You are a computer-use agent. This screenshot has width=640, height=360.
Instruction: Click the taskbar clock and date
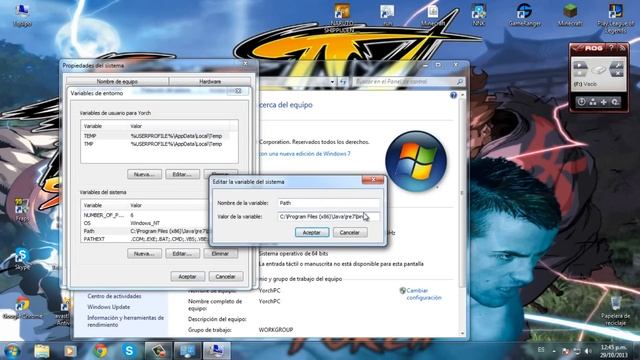pos(614,351)
